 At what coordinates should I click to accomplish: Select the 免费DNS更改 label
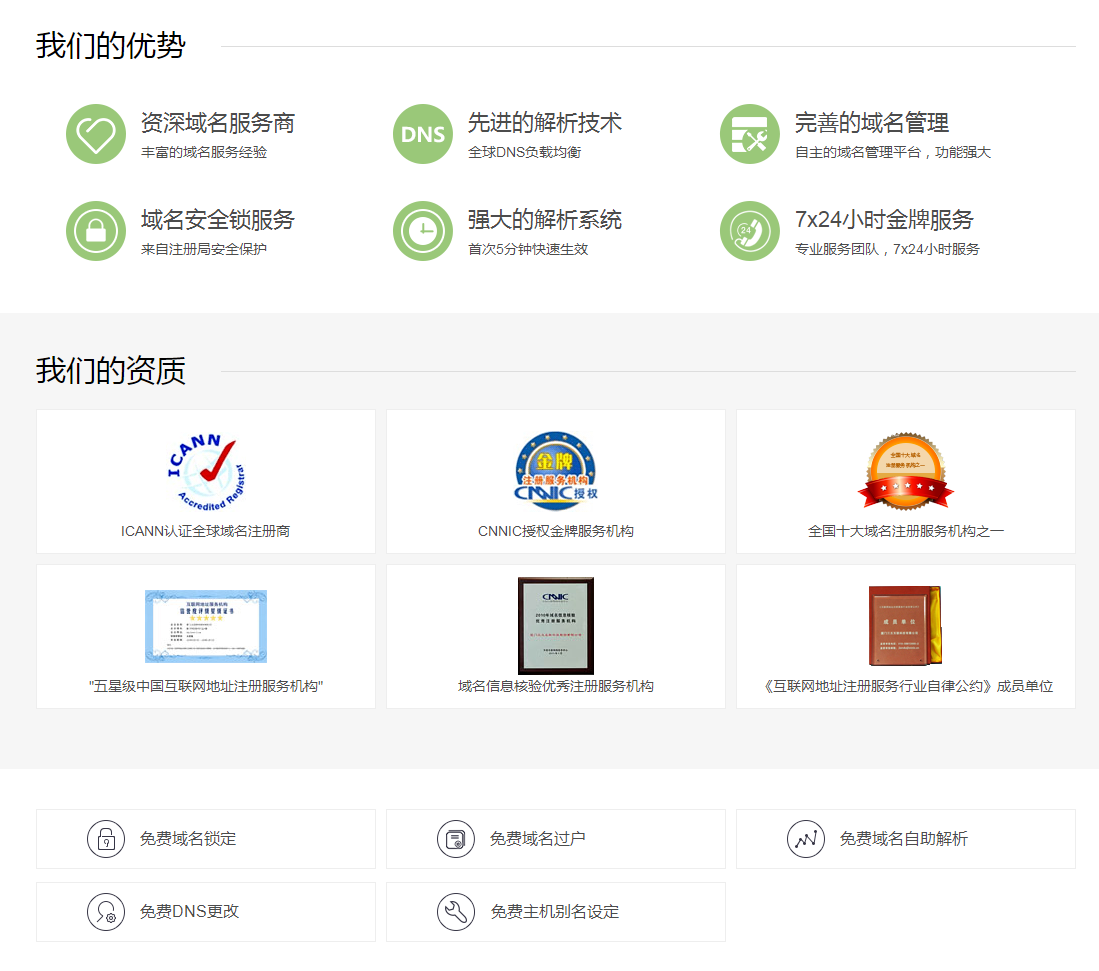point(190,912)
